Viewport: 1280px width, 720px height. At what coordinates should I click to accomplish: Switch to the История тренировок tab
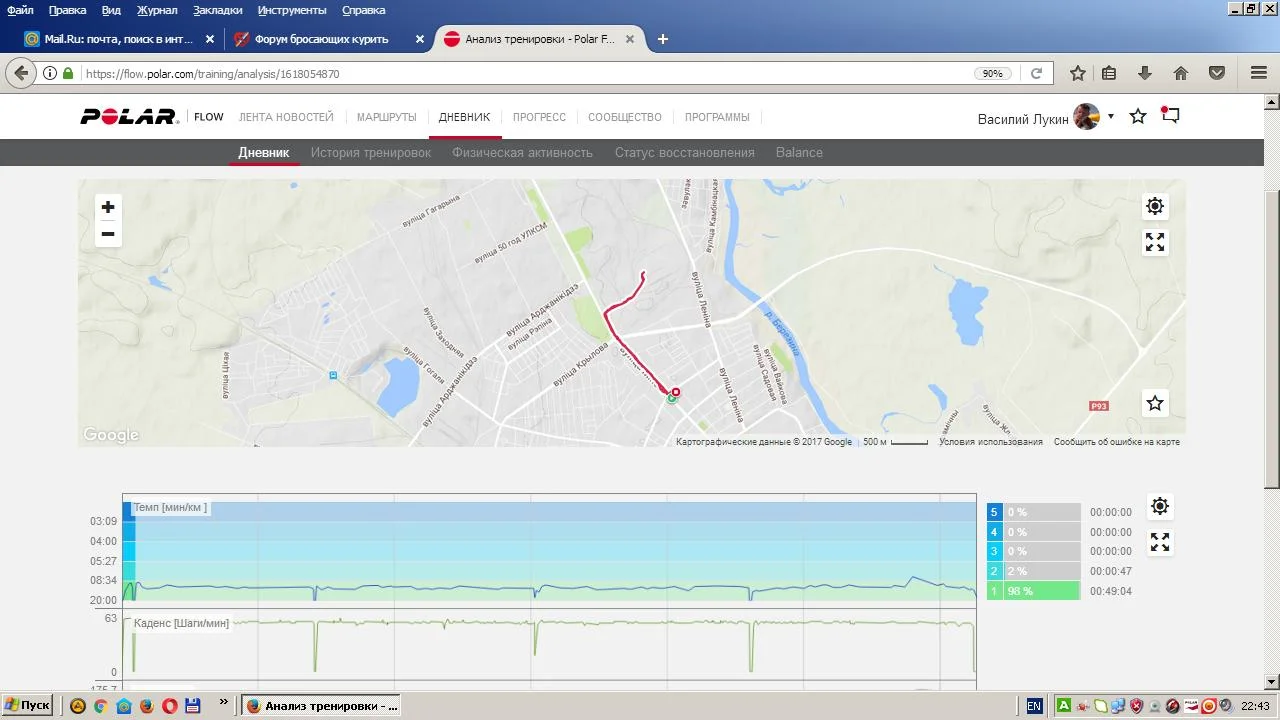370,153
